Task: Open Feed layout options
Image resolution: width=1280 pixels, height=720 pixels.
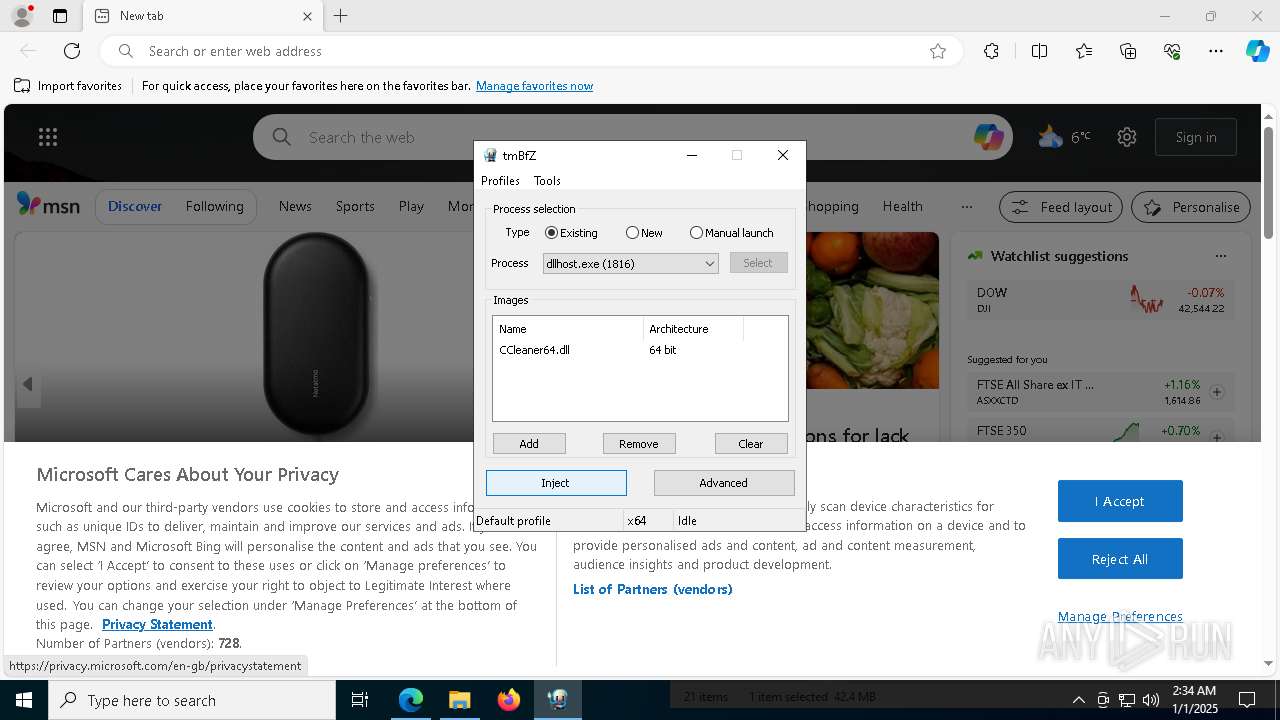Action: pos(1061,207)
